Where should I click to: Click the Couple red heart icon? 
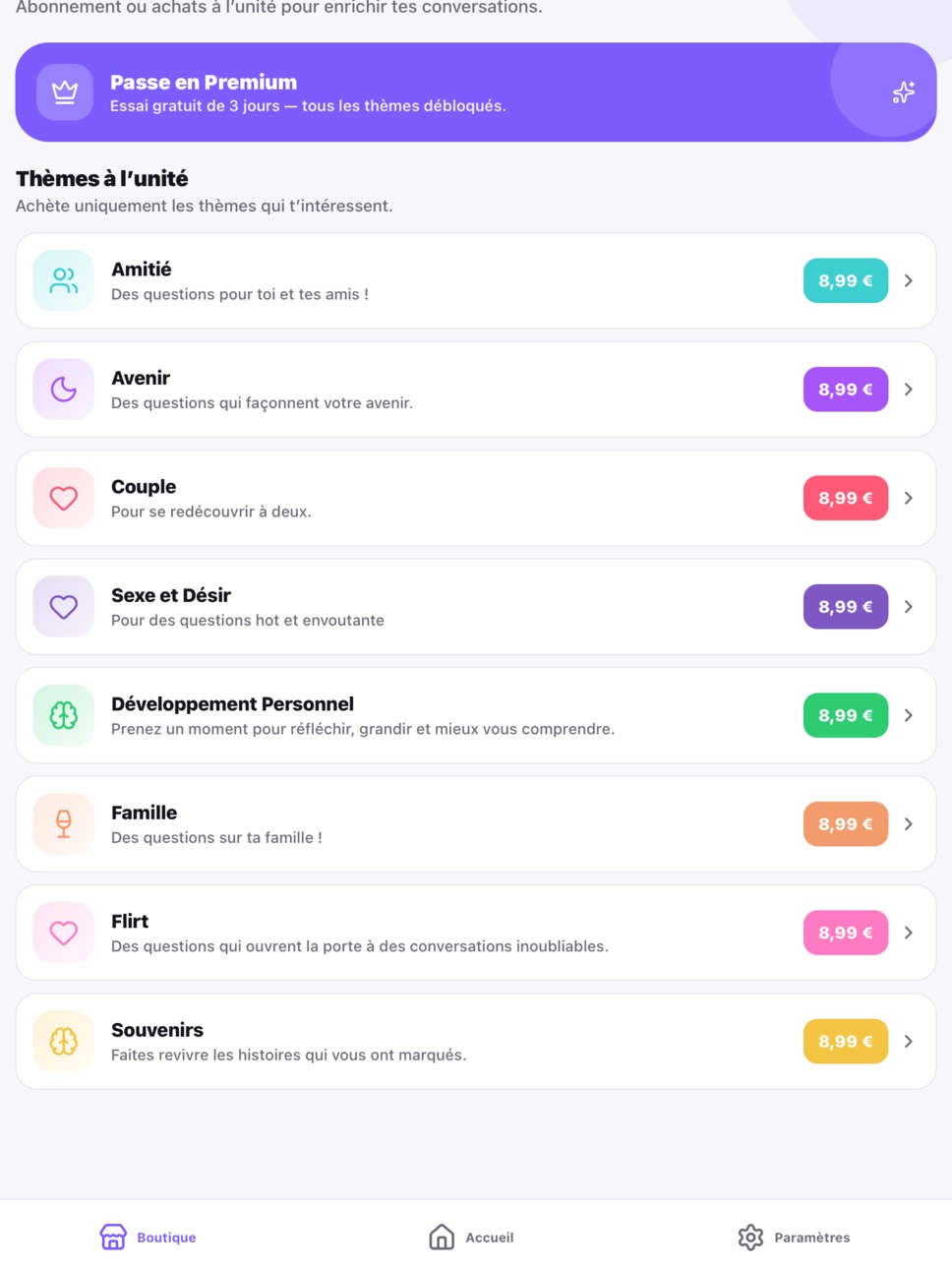pyautogui.click(x=64, y=498)
